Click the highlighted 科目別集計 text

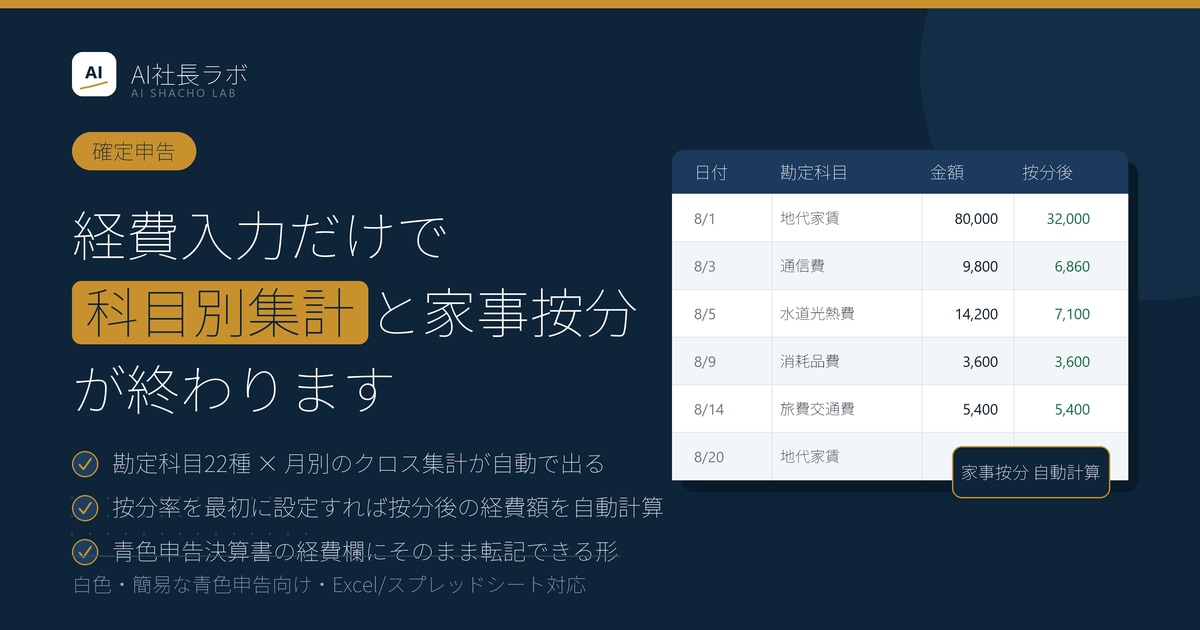click(220, 313)
